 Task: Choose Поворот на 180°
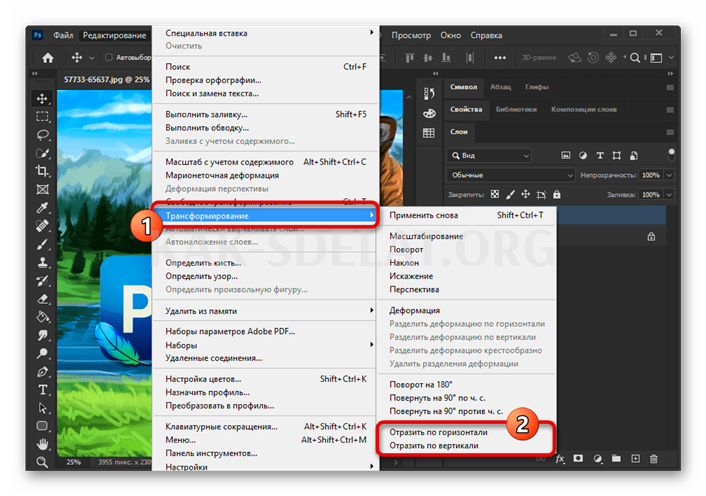421,384
